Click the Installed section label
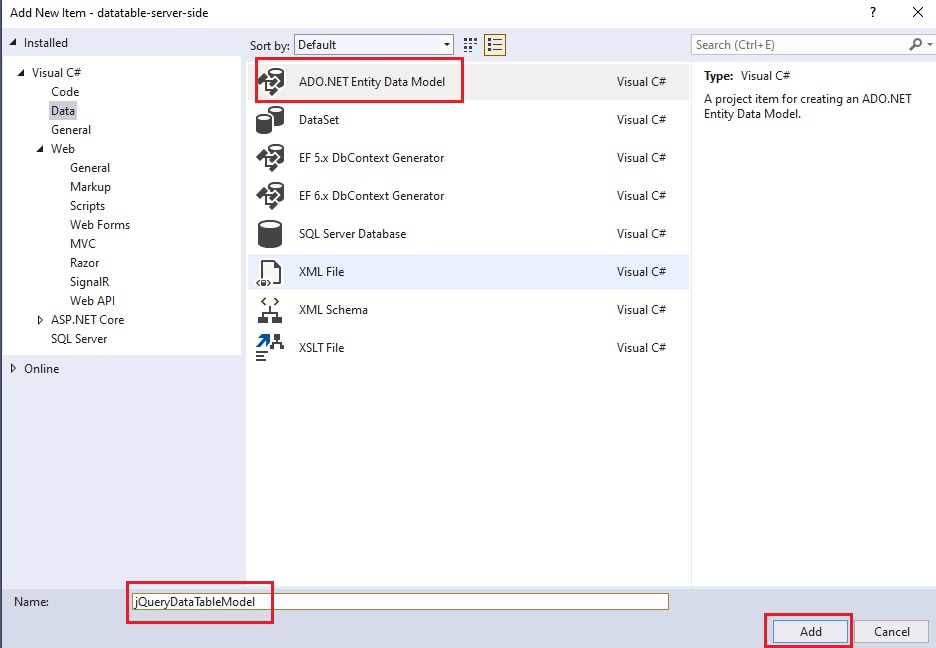 coord(45,43)
